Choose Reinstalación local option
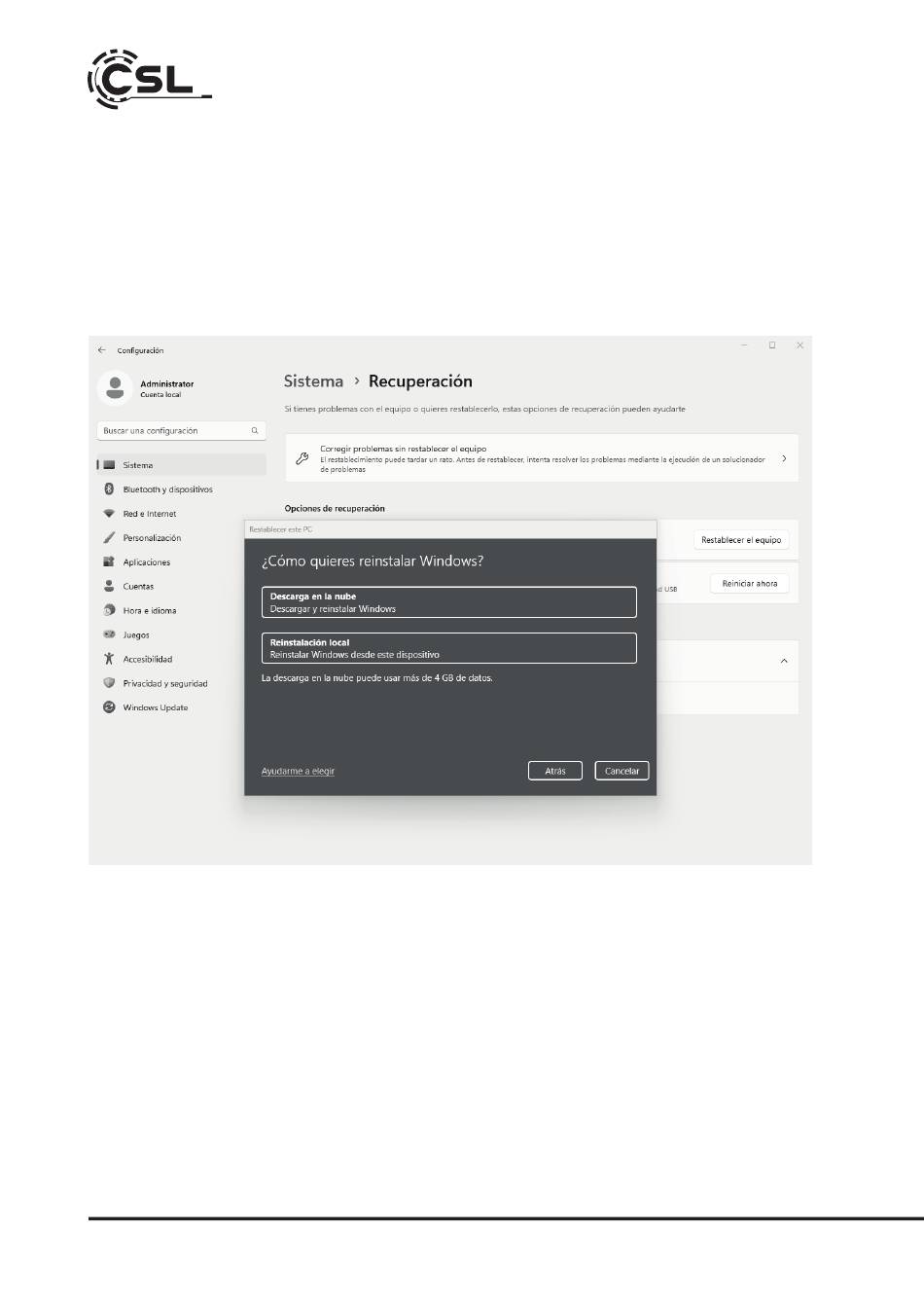This screenshot has width=924, height=1303. (449, 648)
